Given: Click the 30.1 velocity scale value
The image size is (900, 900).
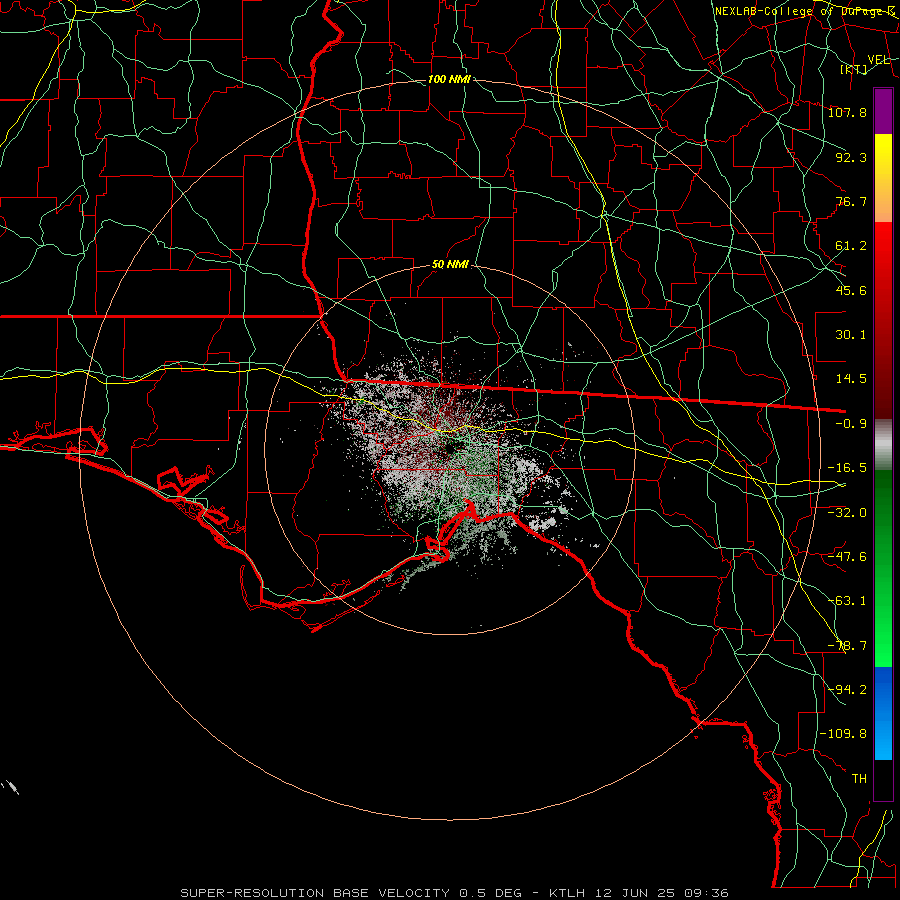Looking at the screenshot, I should click(x=851, y=335).
